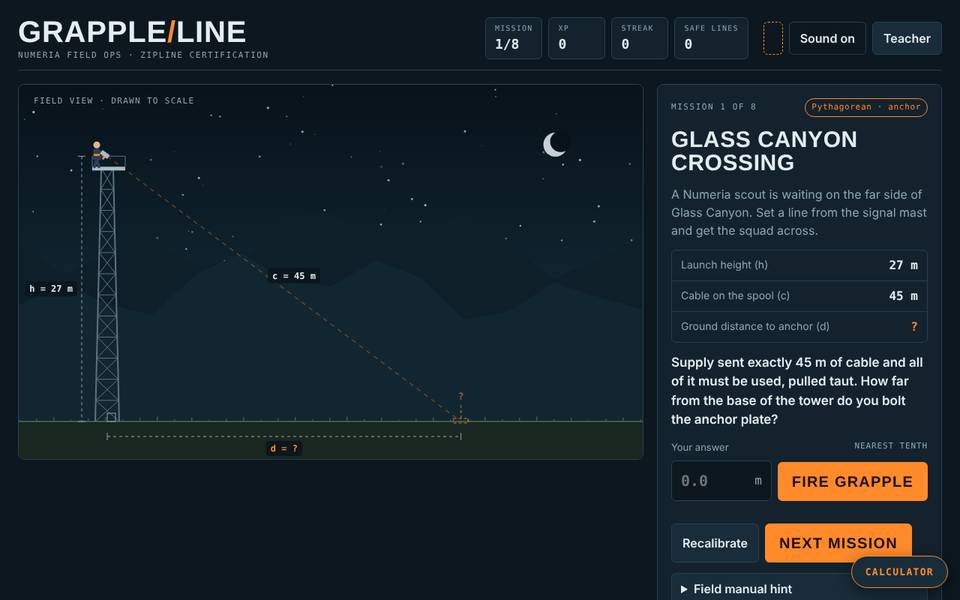Screen dimensions: 960x600
Task: Open the Teacher mode button
Action: click(x=907, y=39)
